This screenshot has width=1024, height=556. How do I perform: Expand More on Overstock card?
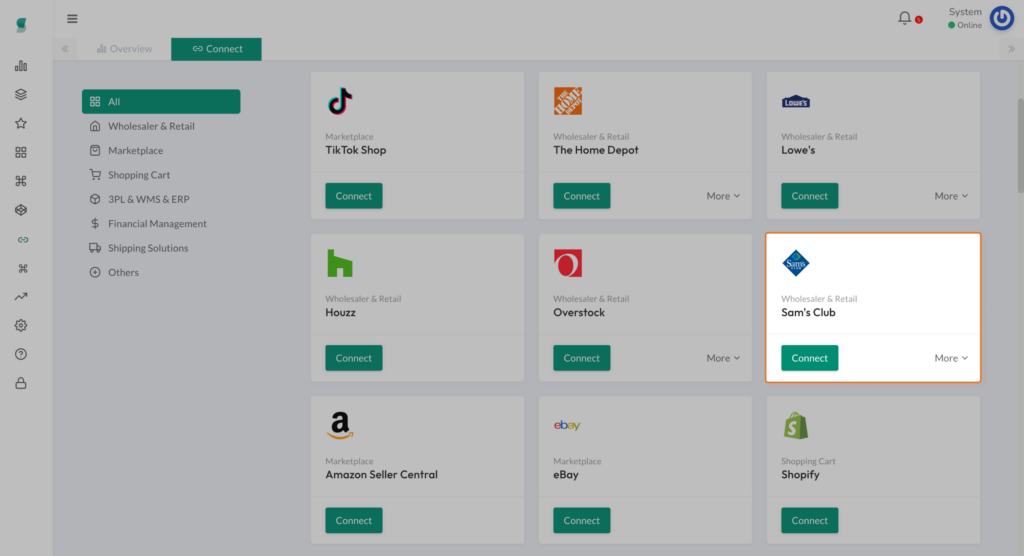coord(723,358)
